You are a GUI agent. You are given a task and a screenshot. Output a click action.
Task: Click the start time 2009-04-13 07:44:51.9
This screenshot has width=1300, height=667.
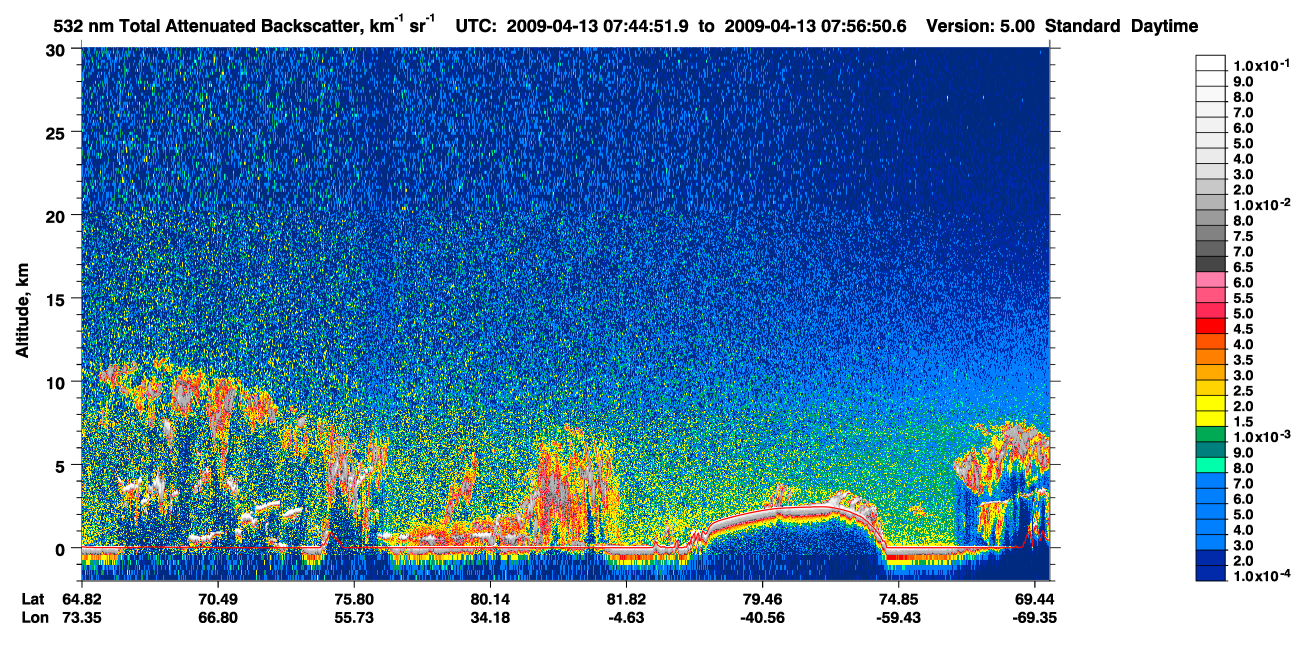point(599,27)
